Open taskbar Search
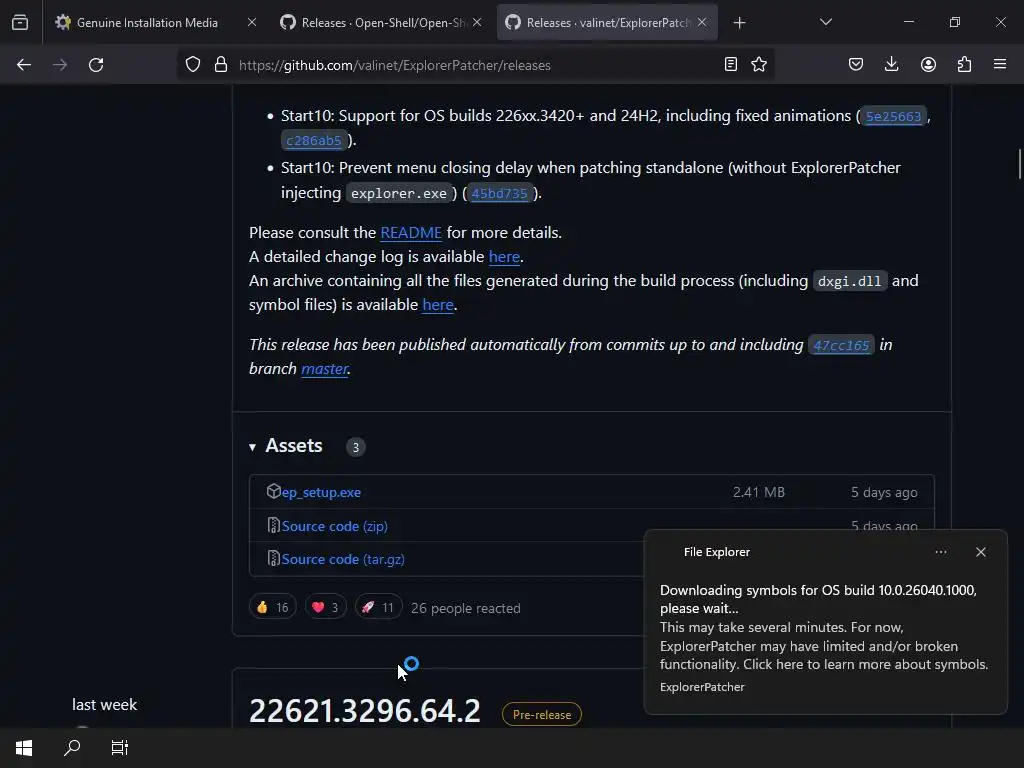The width and height of the screenshot is (1024, 768). coord(72,748)
